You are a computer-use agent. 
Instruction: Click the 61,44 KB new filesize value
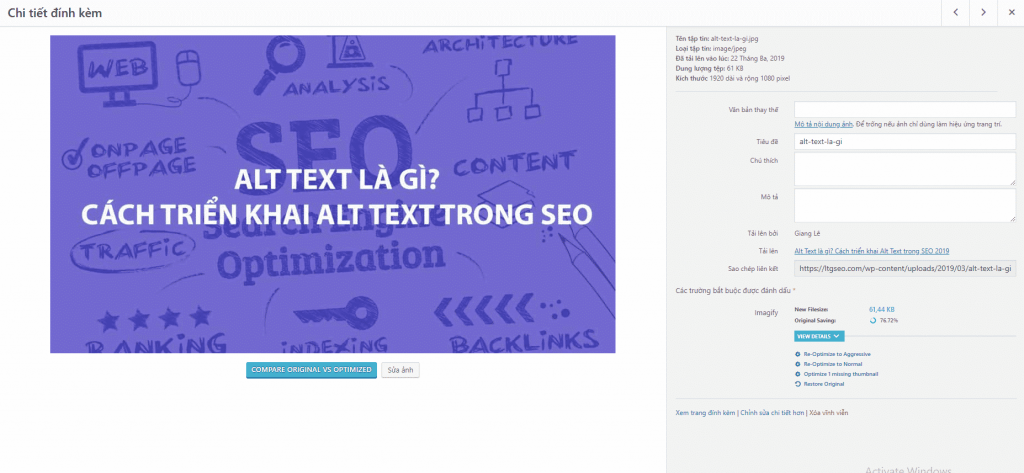coord(882,310)
